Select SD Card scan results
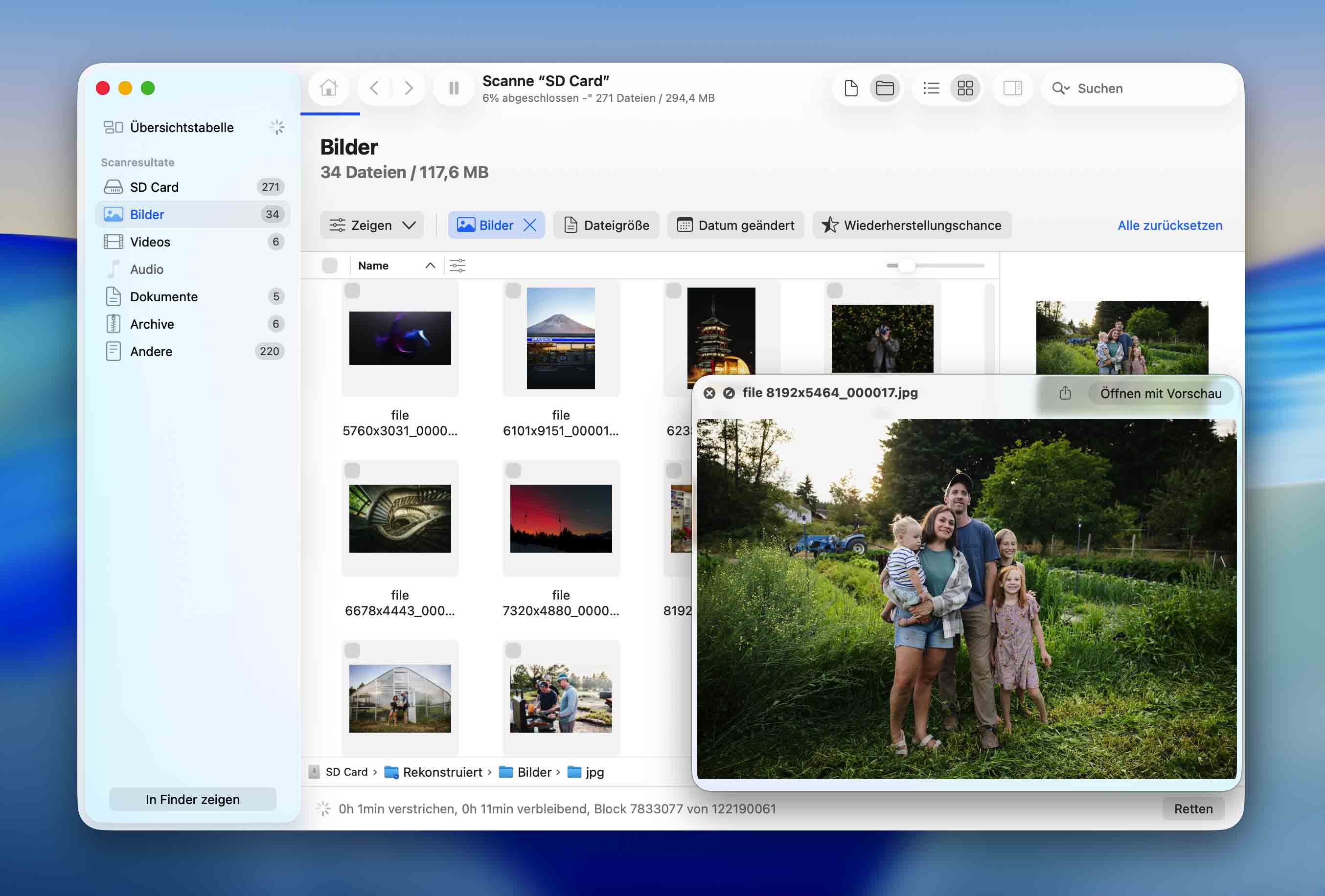The width and height of the screenshot is (1325, 896). tap(194, 187)
